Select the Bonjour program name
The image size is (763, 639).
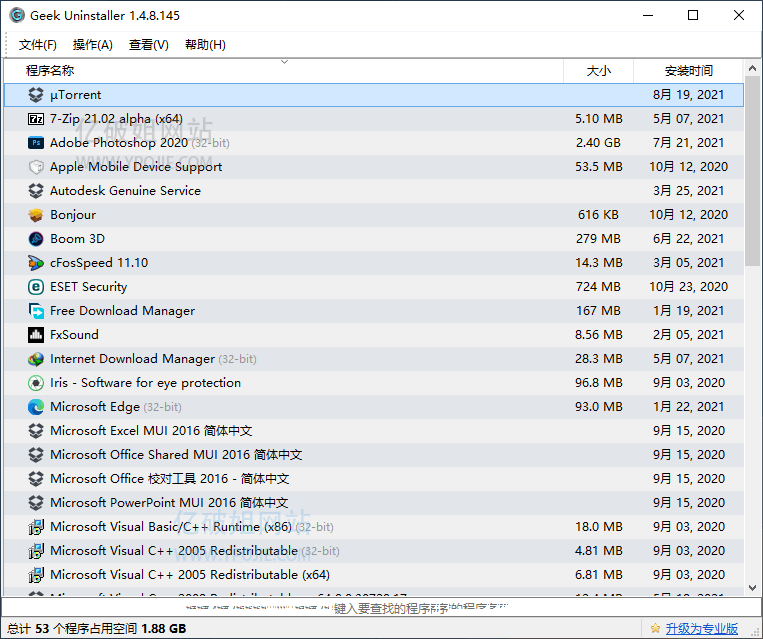pyautogui.click(x=73, y=215)
